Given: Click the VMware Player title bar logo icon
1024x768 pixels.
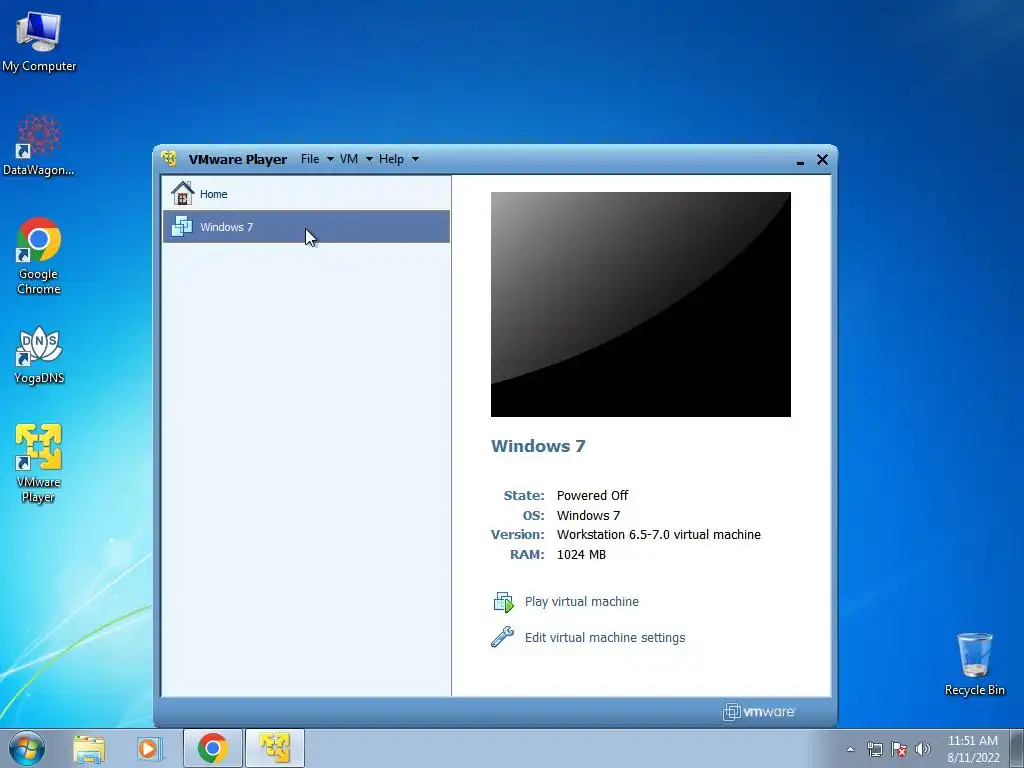Looking at the screenshot, I should [x=169, y=159].
